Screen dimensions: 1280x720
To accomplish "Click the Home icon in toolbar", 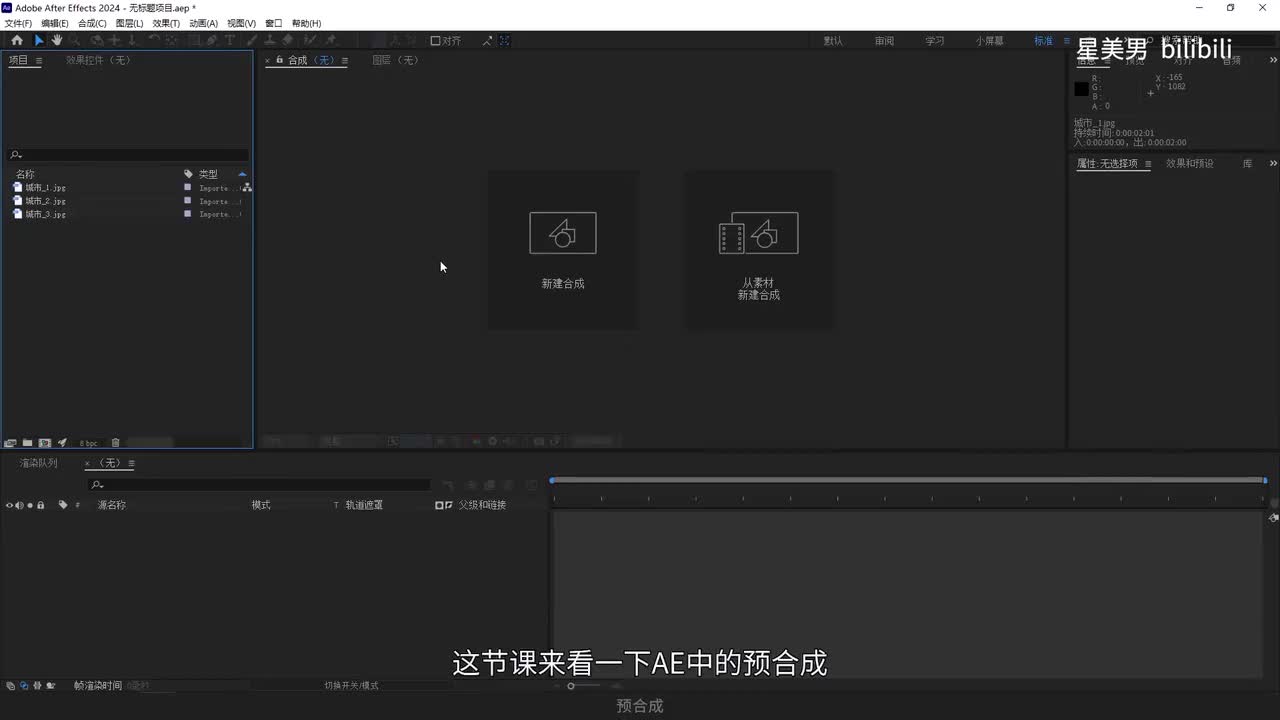I will [x=17, y=40].
